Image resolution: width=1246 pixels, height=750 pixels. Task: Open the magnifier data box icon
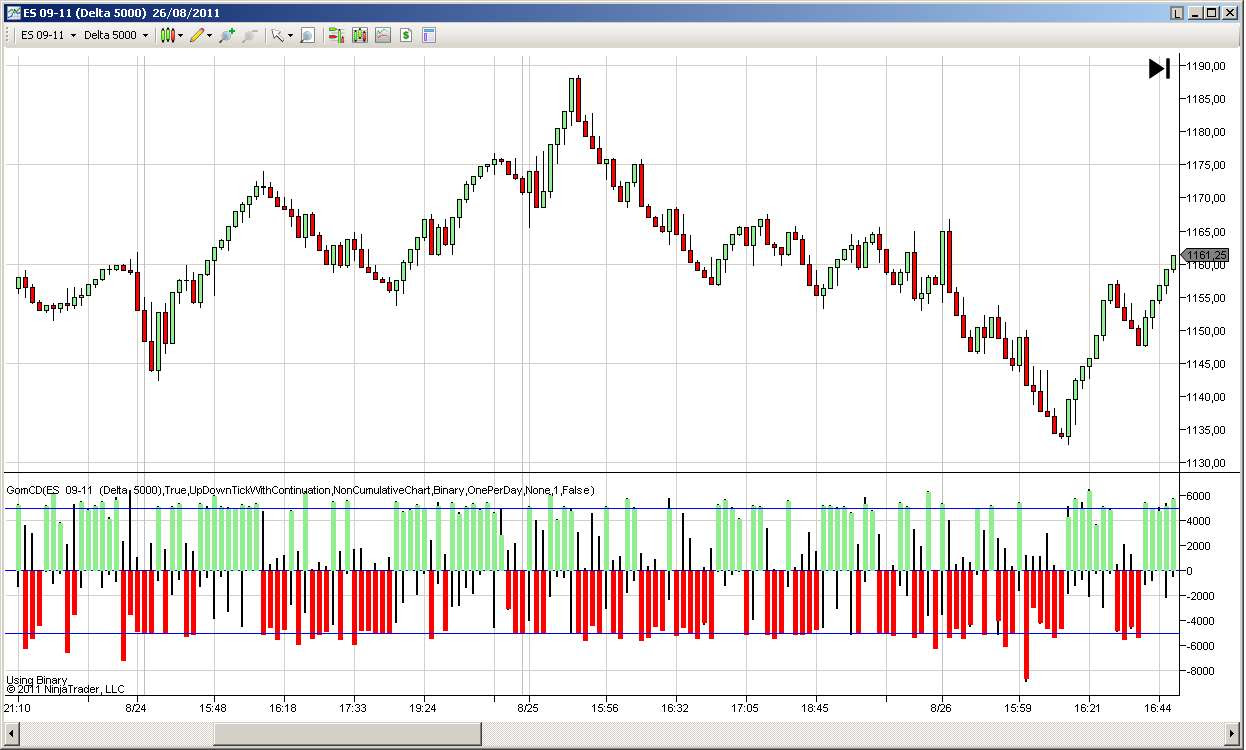point(307,35)
